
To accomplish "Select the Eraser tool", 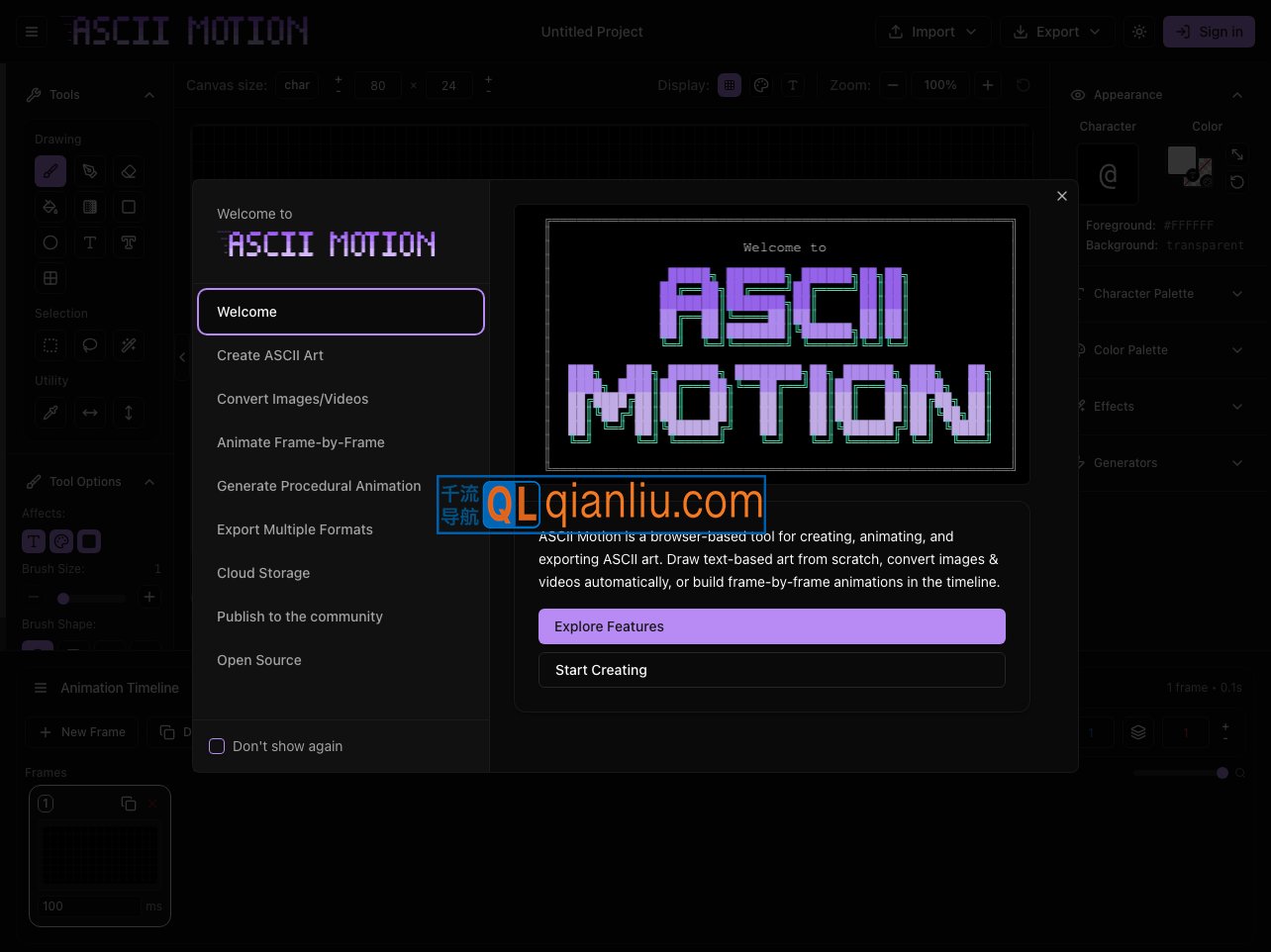I will (129, 171).
